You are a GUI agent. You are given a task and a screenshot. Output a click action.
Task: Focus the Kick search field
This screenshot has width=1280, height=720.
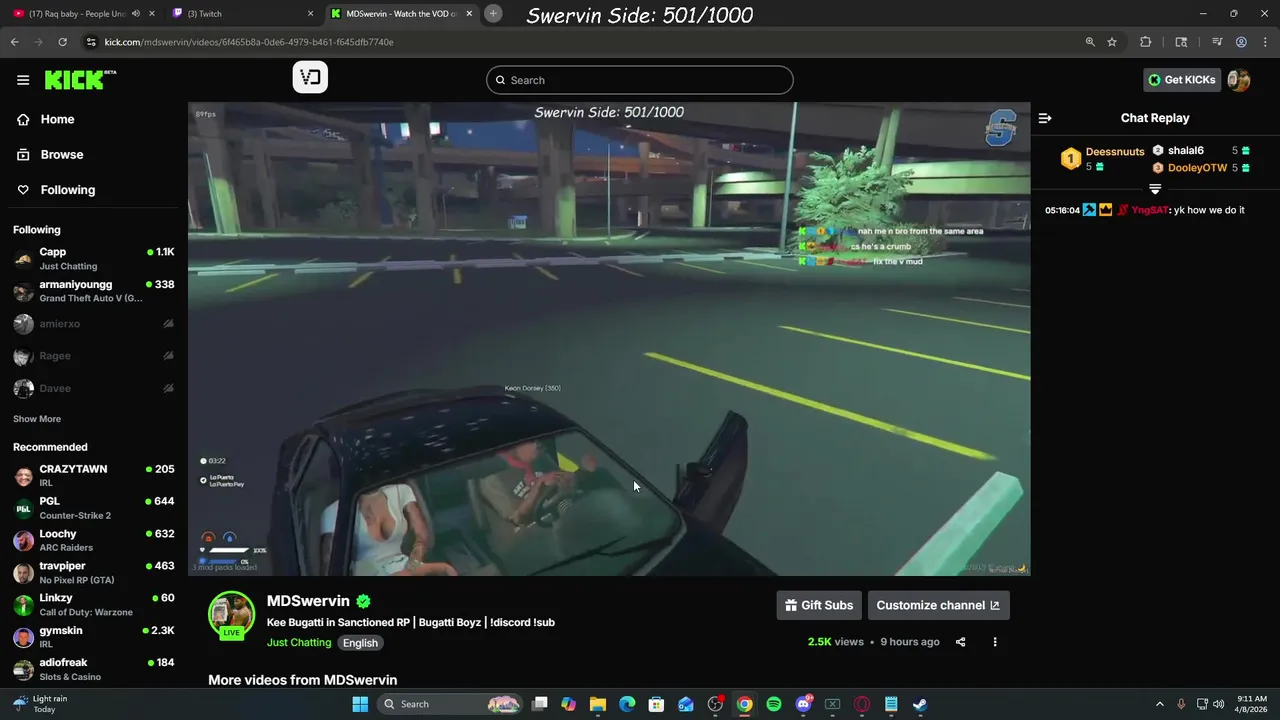(640, 80)
